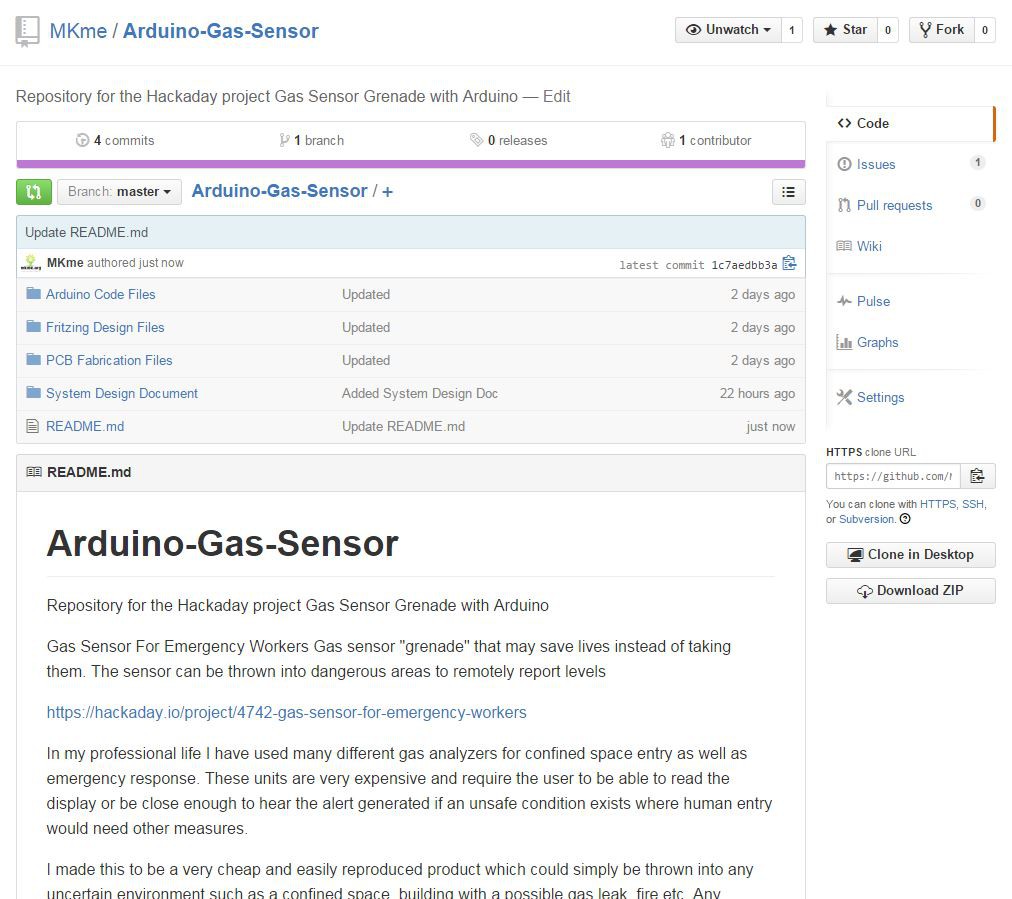This screenshot has height=899, width=1012.
Task: Click the Clone in Desktop button
Action: [911, 554]
